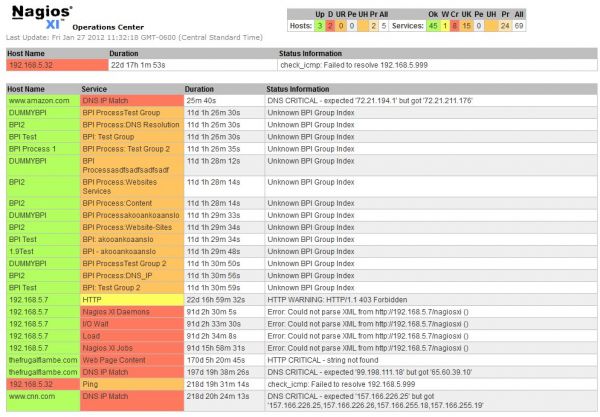Click the Nagios XI logo
The width and height of the screenshot is (600, 417).
(x=40, y=18)
